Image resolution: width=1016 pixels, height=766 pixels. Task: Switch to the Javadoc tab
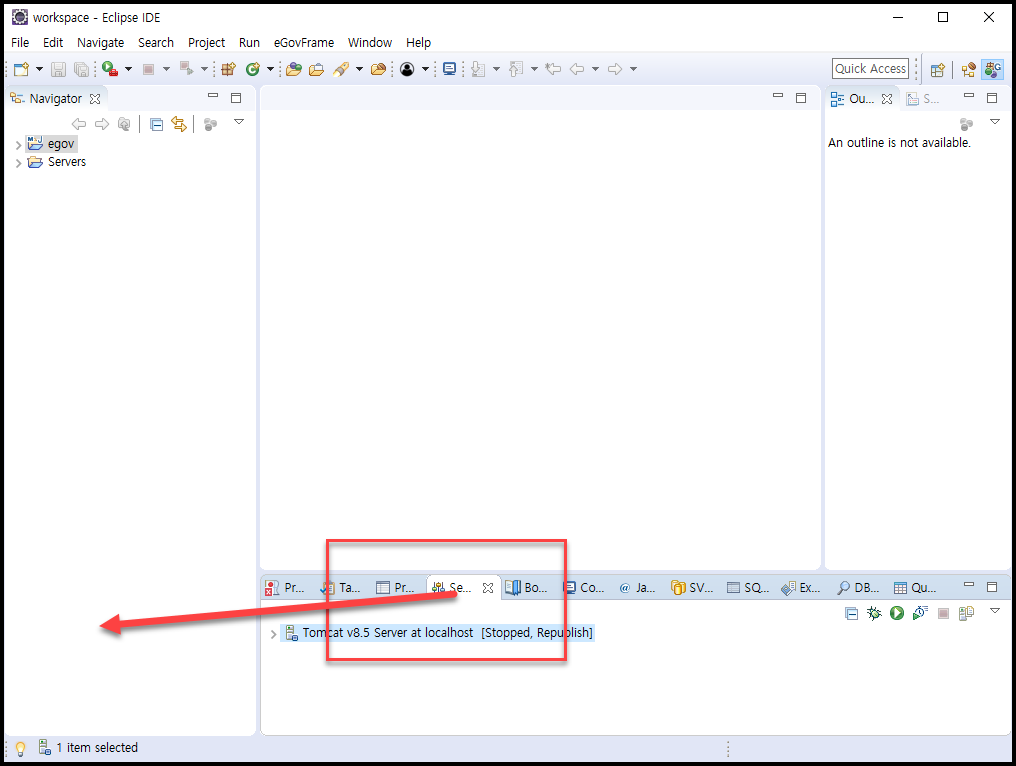click(x=638, y=588)
